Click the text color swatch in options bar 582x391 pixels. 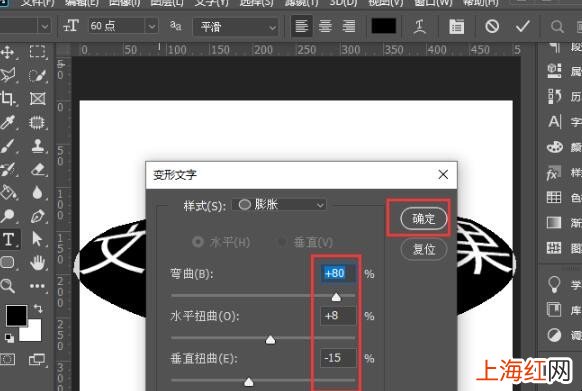[384, 26]
